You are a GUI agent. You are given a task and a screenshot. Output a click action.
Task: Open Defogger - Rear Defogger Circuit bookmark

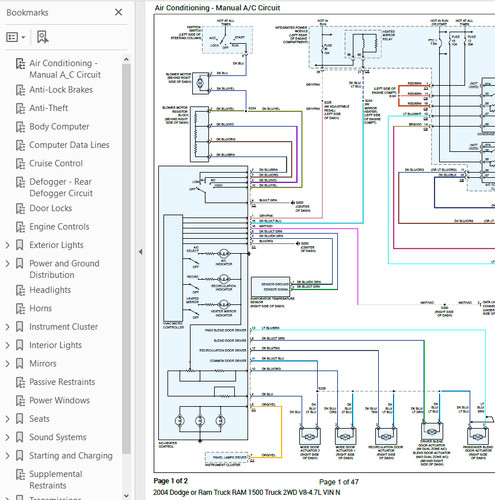[61, 187]
